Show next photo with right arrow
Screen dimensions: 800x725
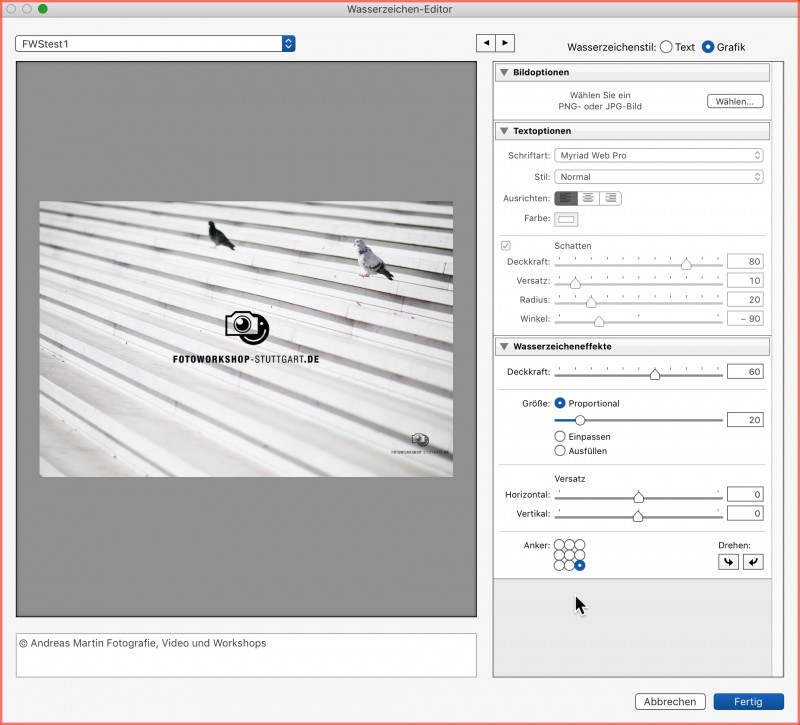(x=505, y=43)
